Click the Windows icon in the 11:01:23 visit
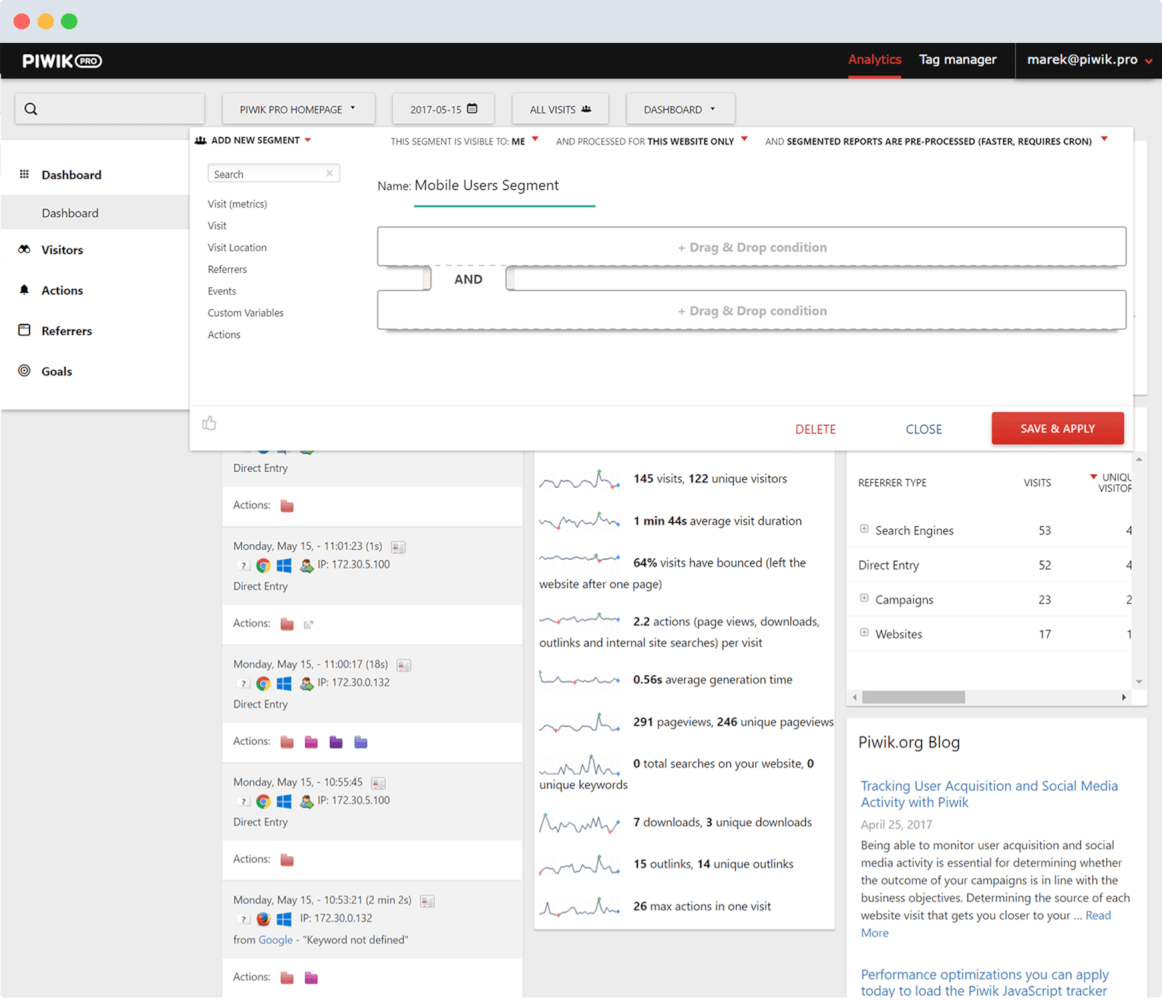The width and height of the screenshot is (1162, 1000). coord(284,566)
